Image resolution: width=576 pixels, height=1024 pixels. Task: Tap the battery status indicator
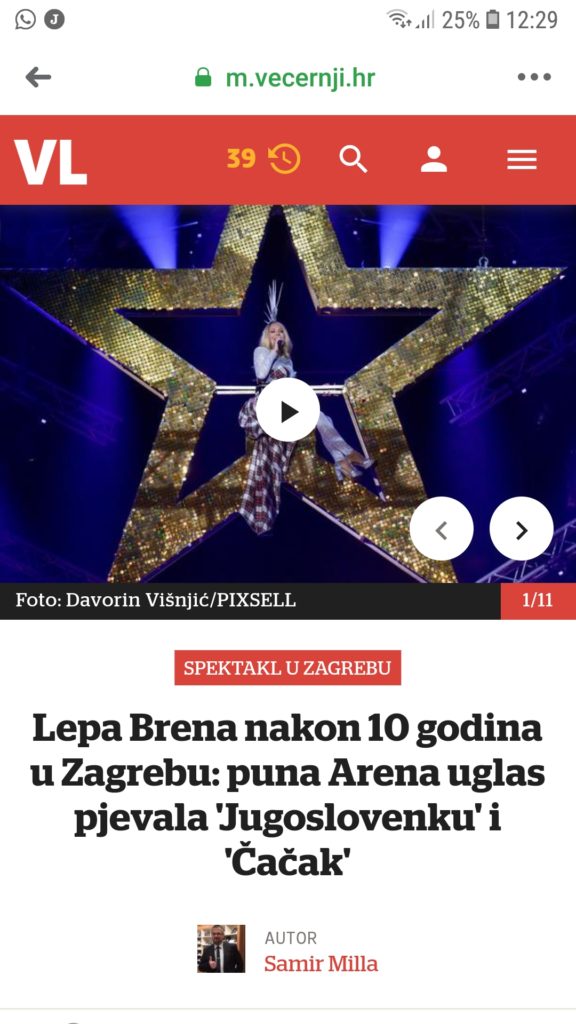(x=493, y=20)
